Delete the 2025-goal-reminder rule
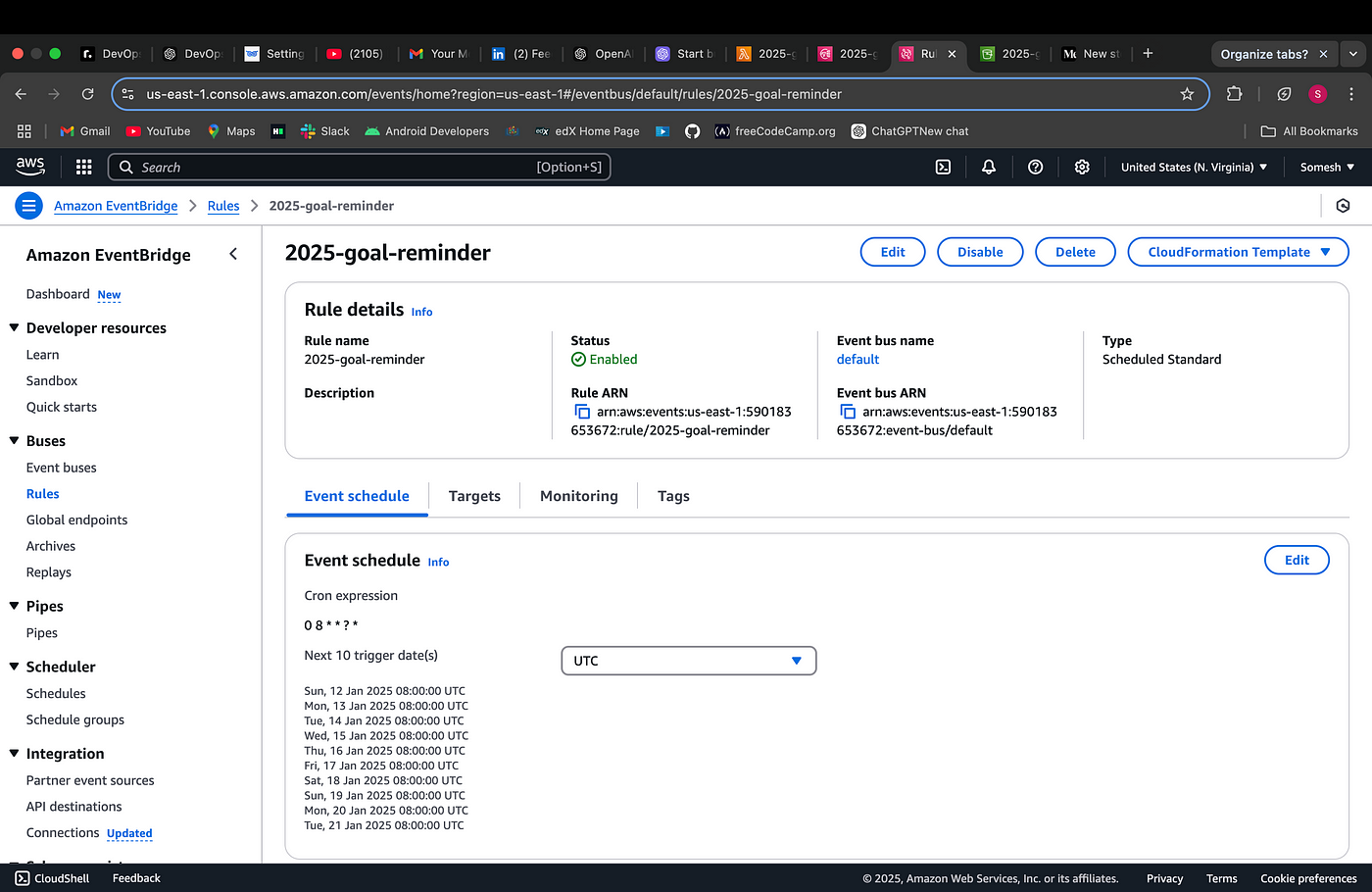The height and width of the screenshot is (892, 1372). click(1075, 252)
